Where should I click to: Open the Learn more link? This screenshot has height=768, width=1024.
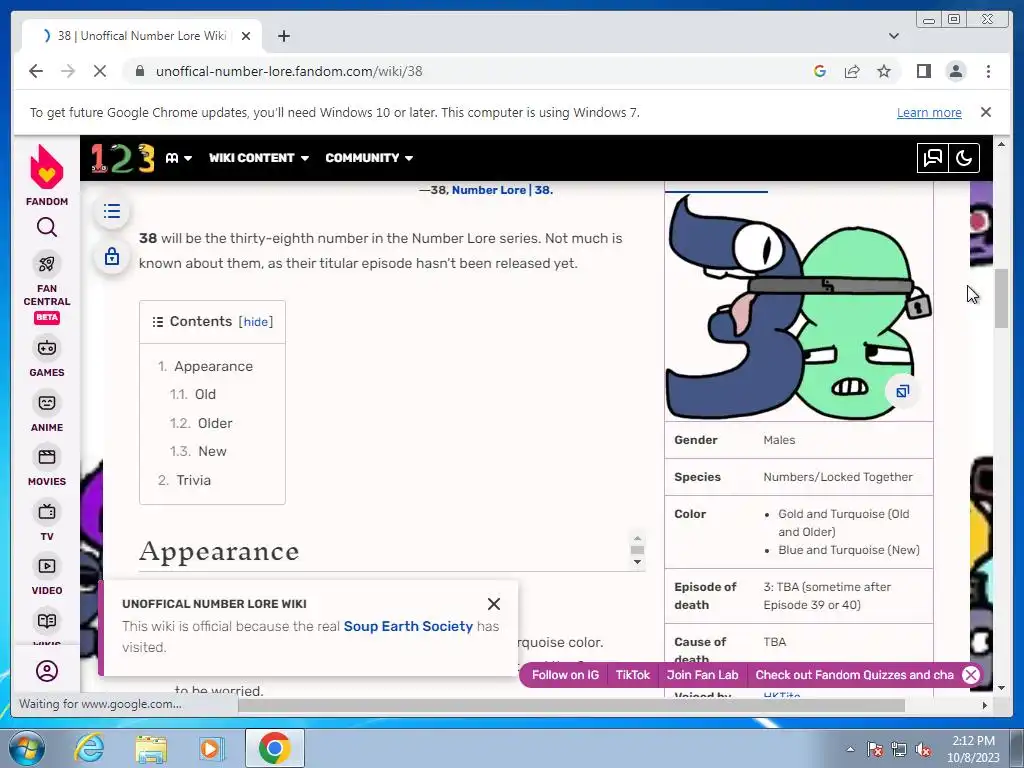[929, 112]
